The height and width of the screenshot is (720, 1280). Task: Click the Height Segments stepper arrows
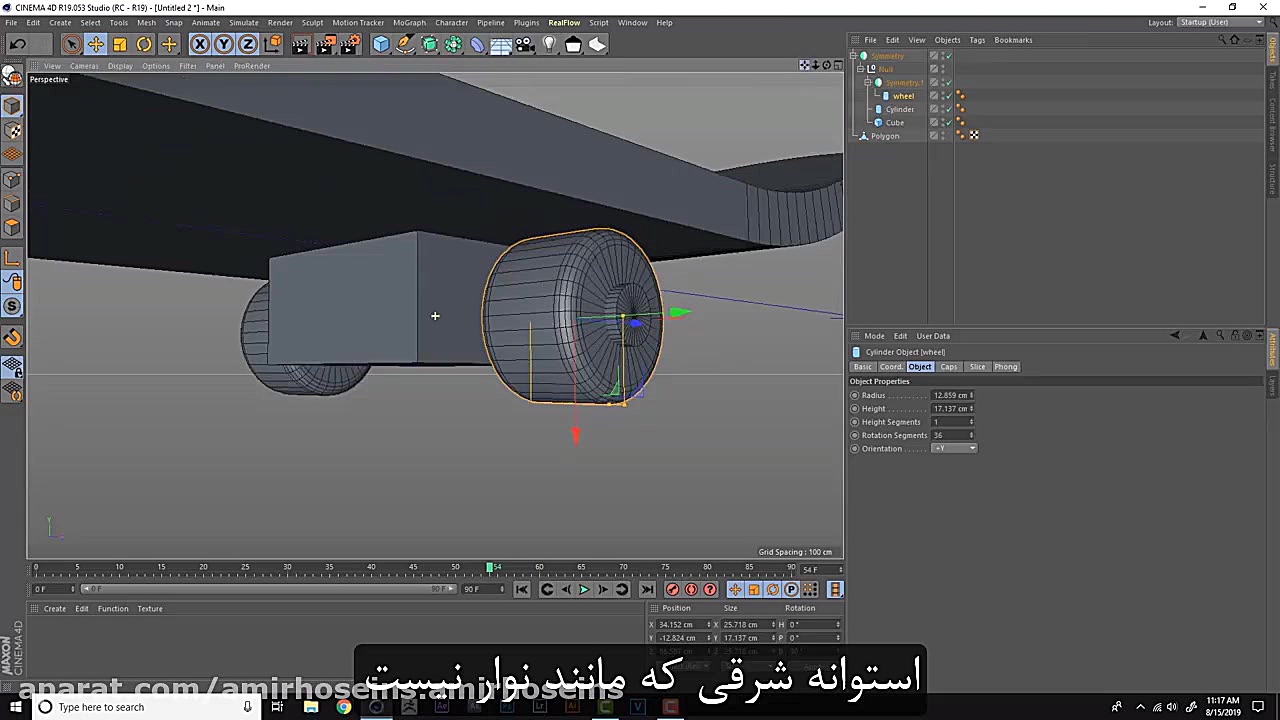970,421
